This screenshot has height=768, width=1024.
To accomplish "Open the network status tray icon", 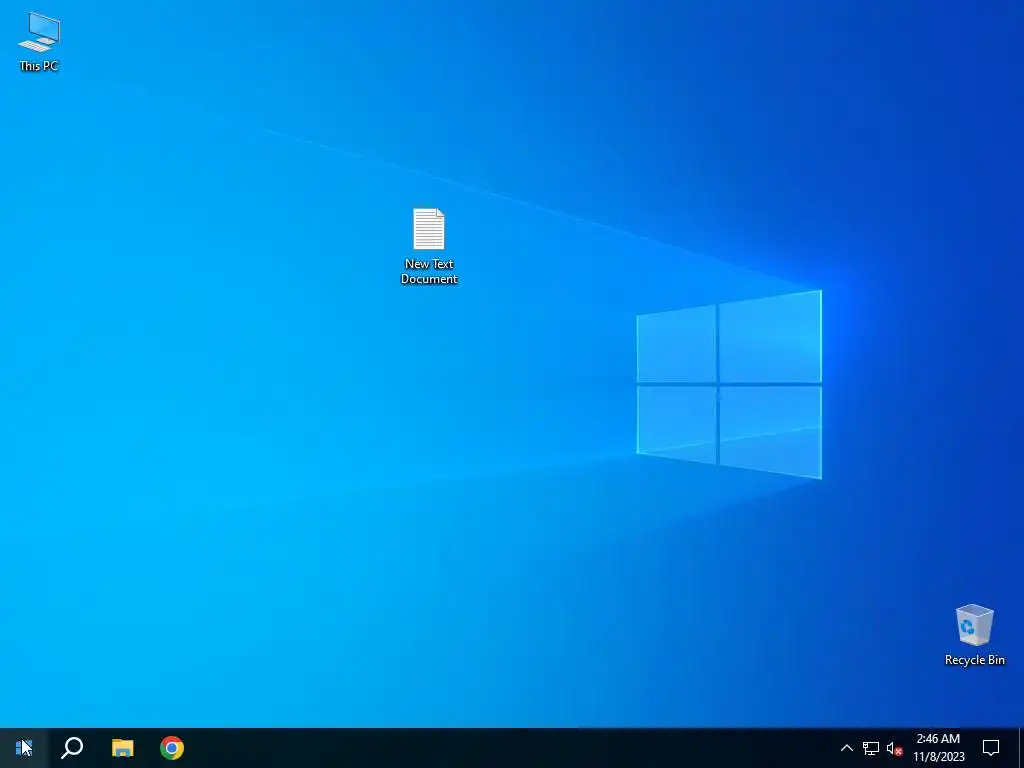I will (871, 748).
